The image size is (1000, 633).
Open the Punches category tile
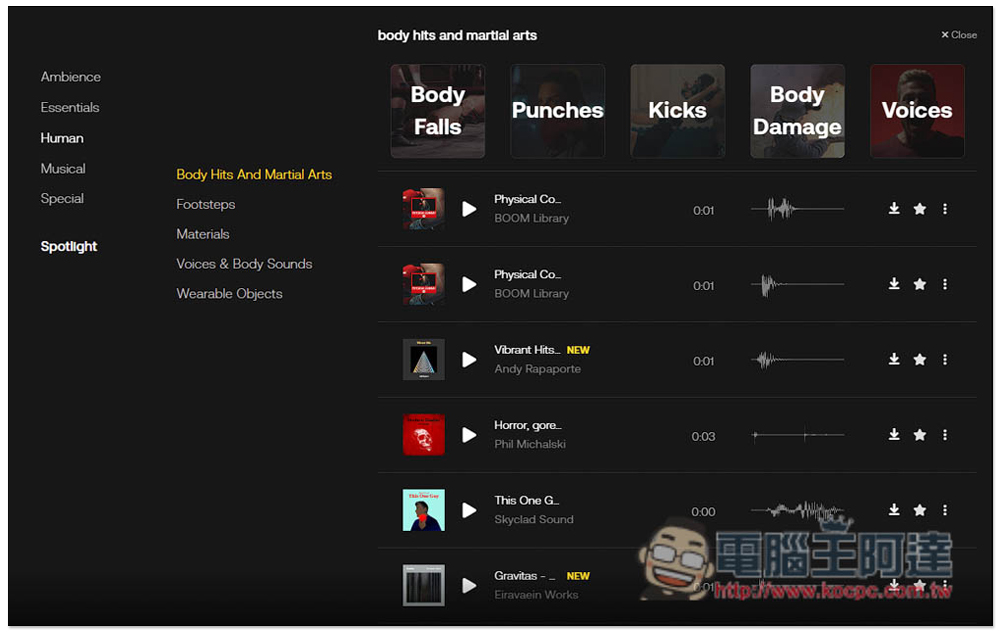558,111
